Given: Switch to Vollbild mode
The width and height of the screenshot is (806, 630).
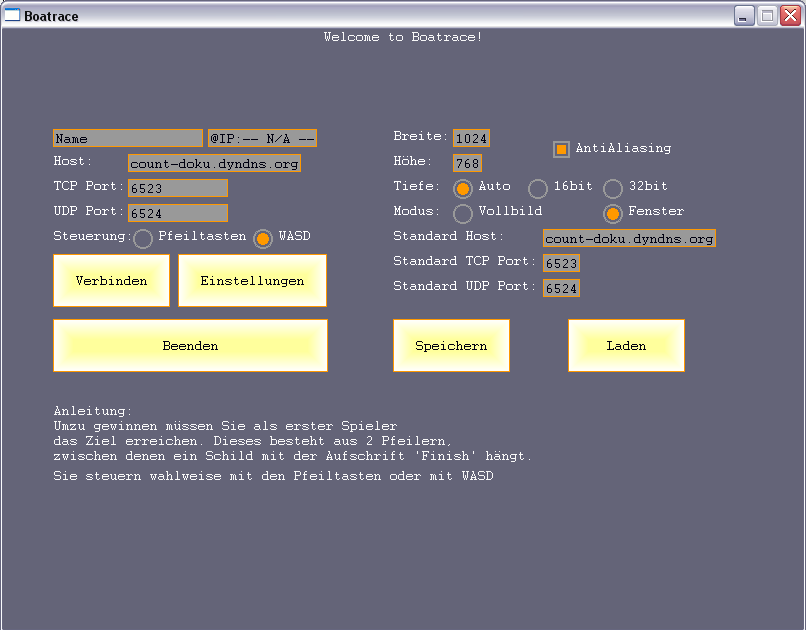Looking at the screenshot, I should coord(463,213).
